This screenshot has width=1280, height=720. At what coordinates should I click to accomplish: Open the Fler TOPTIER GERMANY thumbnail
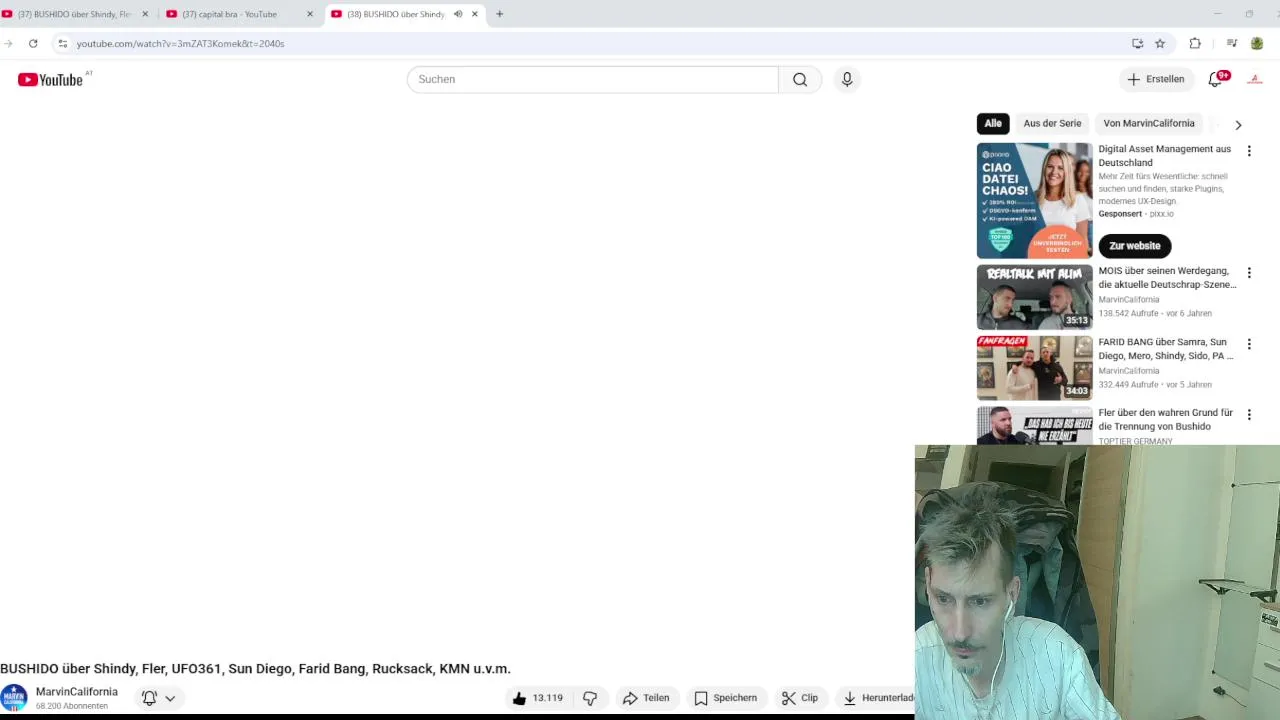pos(1035,425)
